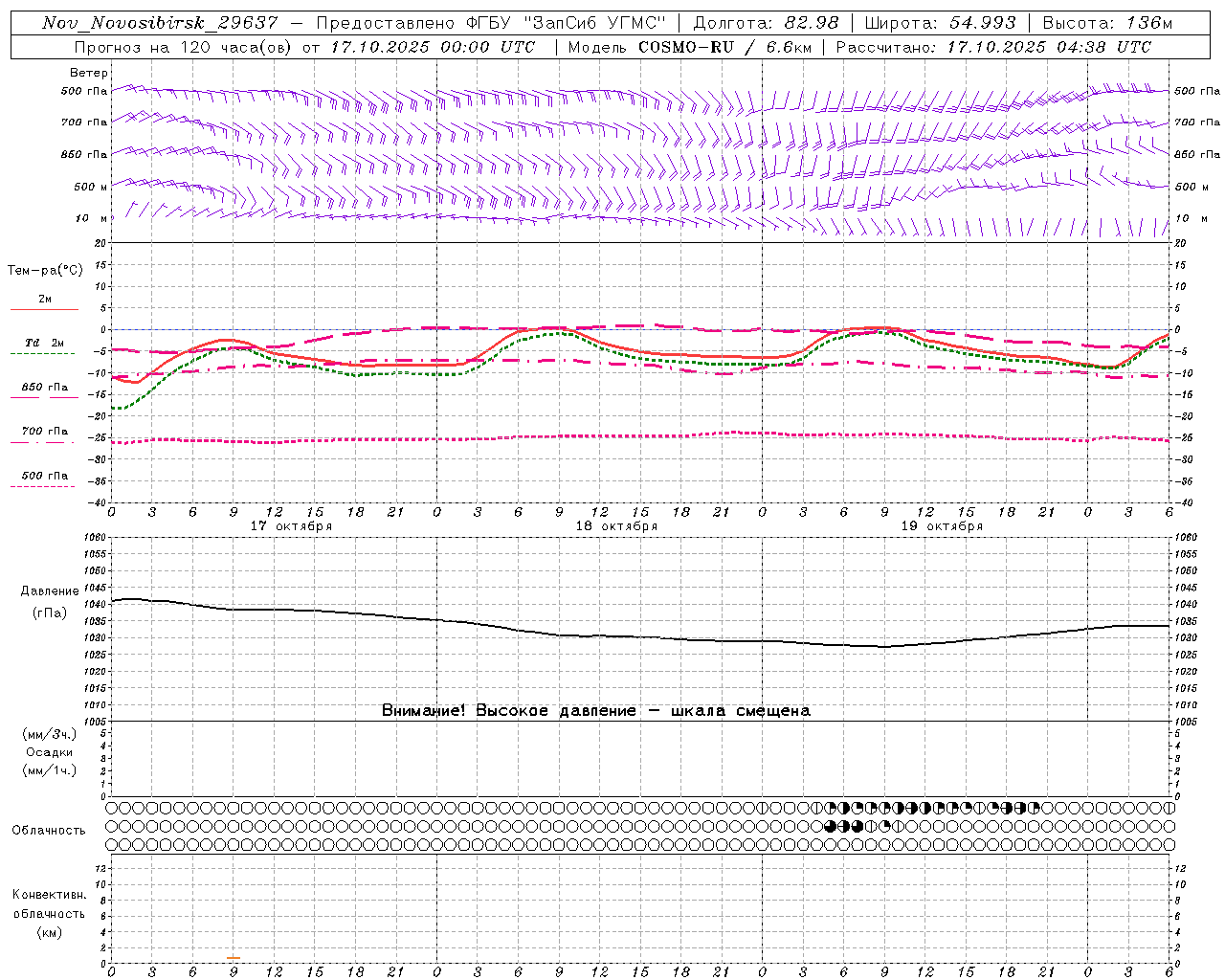Click the provider text ФГБУ "ЗапСиб УГМС"

coord(568,23)
